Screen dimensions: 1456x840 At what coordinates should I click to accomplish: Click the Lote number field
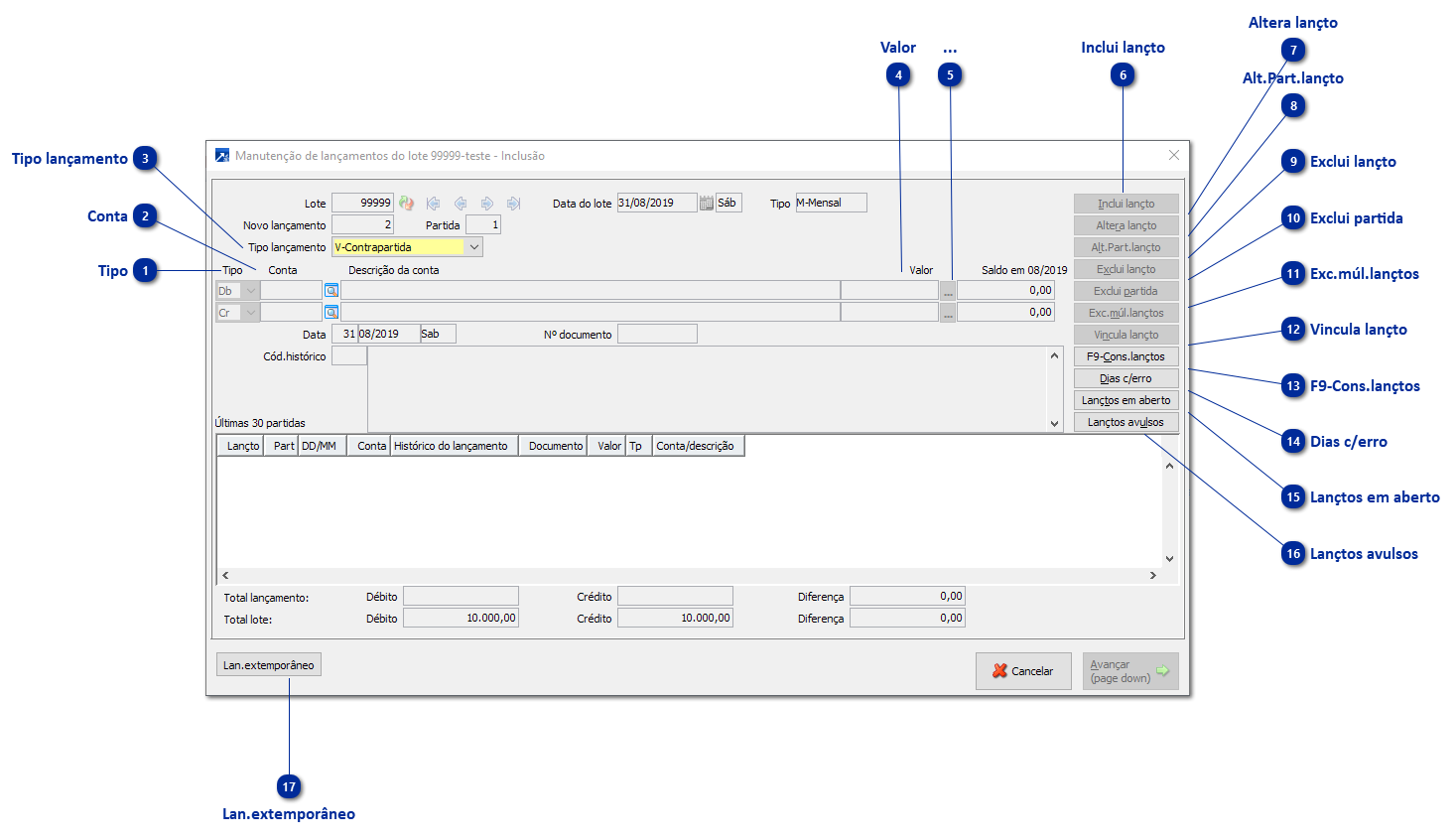point(362,203)
